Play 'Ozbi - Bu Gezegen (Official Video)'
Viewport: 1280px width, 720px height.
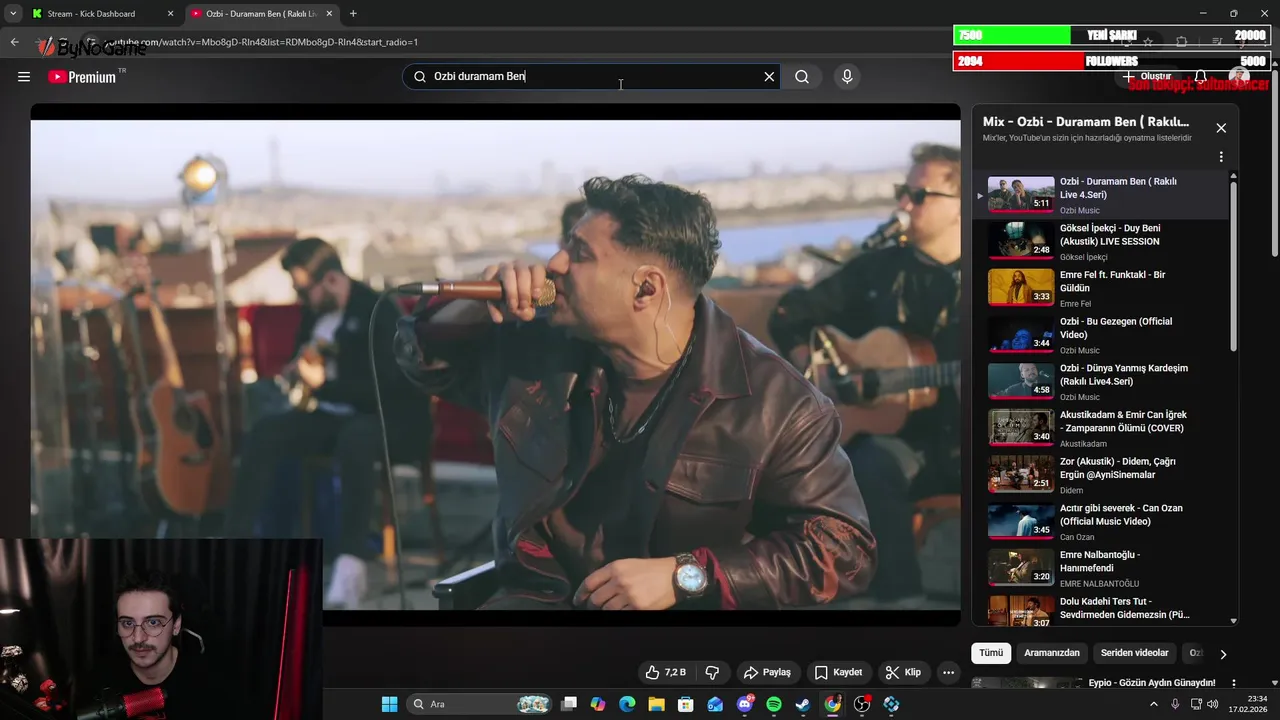pos(1100,335)
